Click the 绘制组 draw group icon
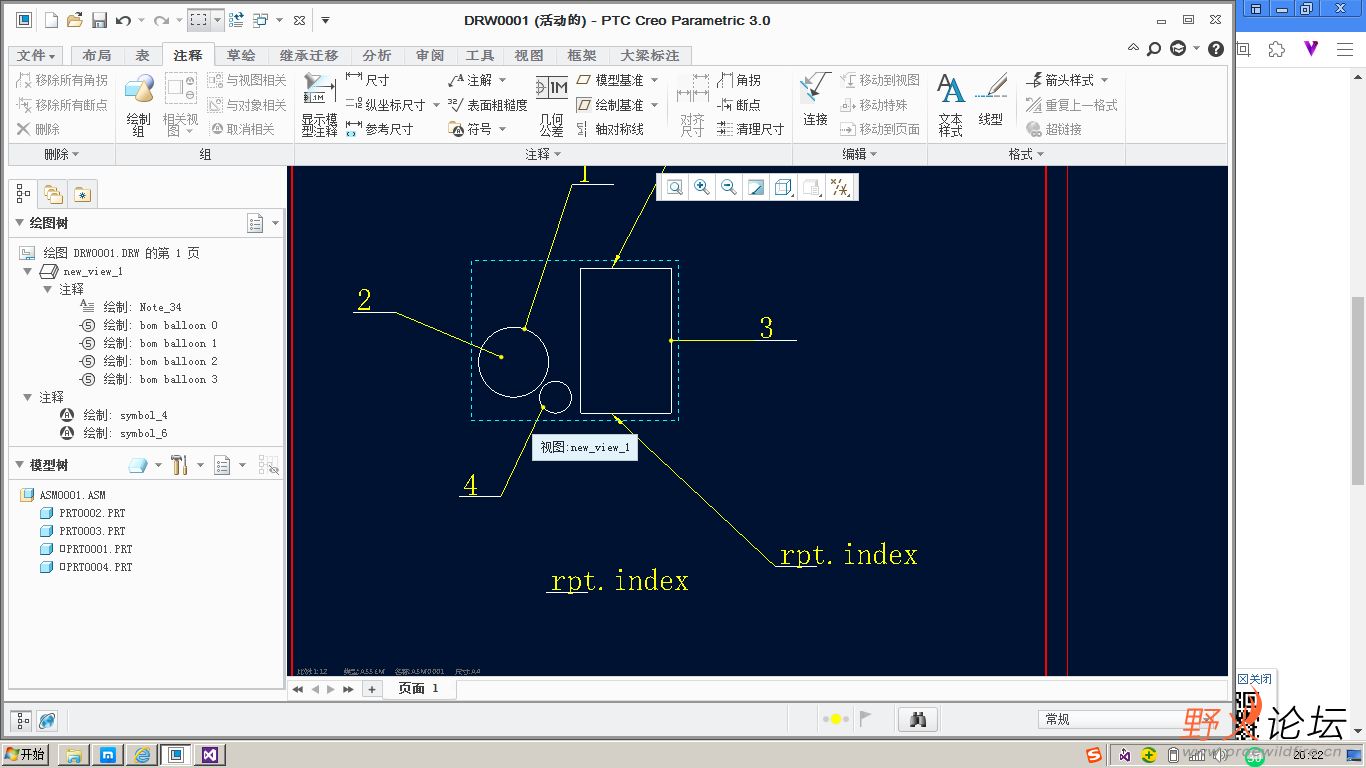Image resolution: width=1366 pixels, height=768 pixels. tap(139, 106)
